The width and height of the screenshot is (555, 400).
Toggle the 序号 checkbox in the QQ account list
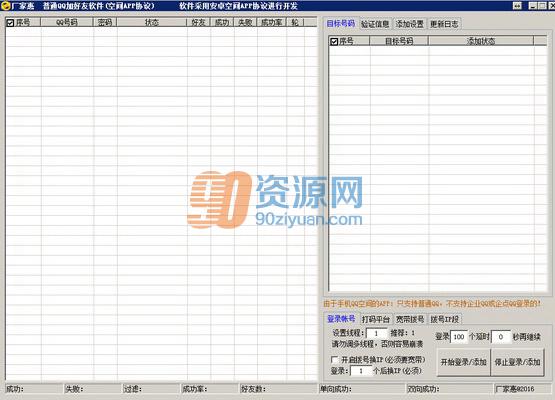pos(10,23)
